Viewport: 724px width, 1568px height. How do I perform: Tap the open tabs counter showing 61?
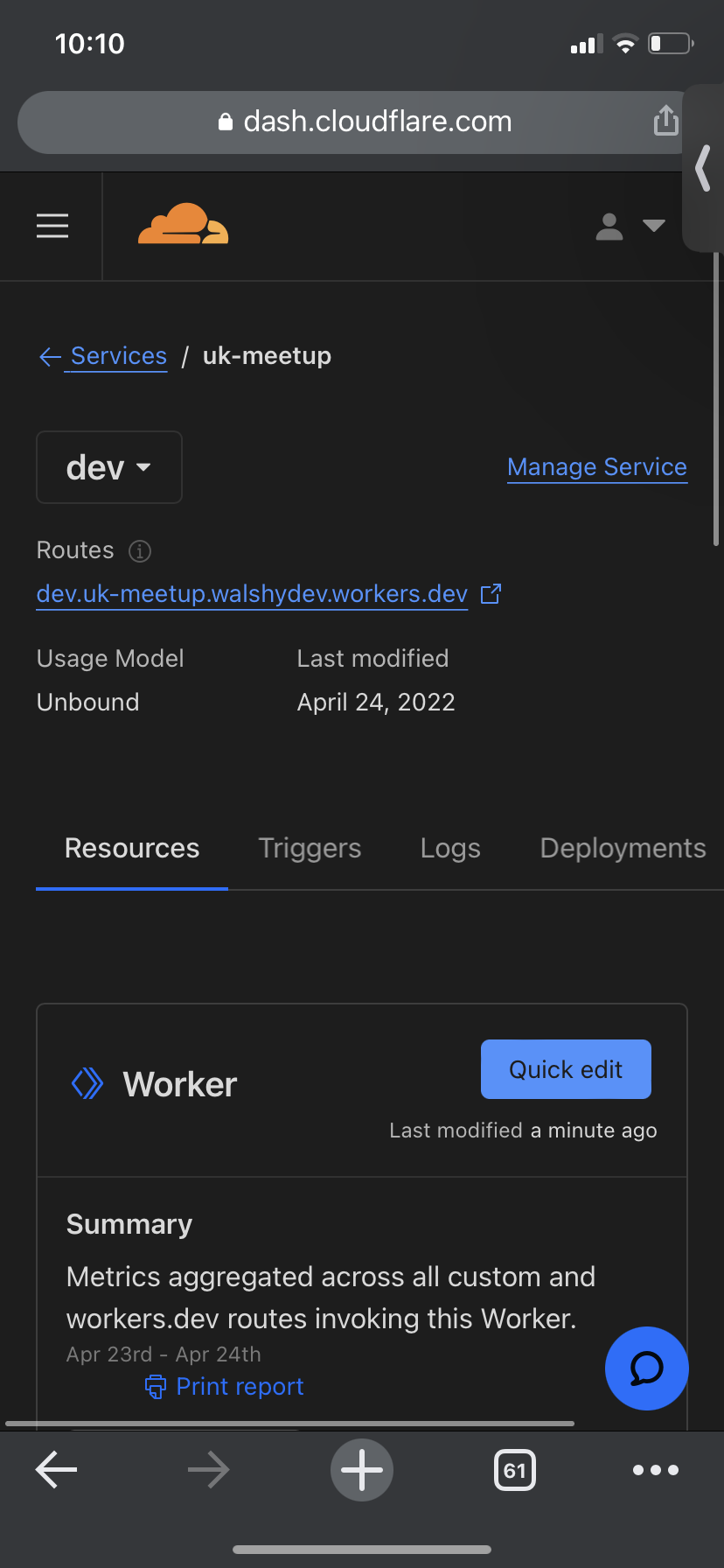point(515,1470)
